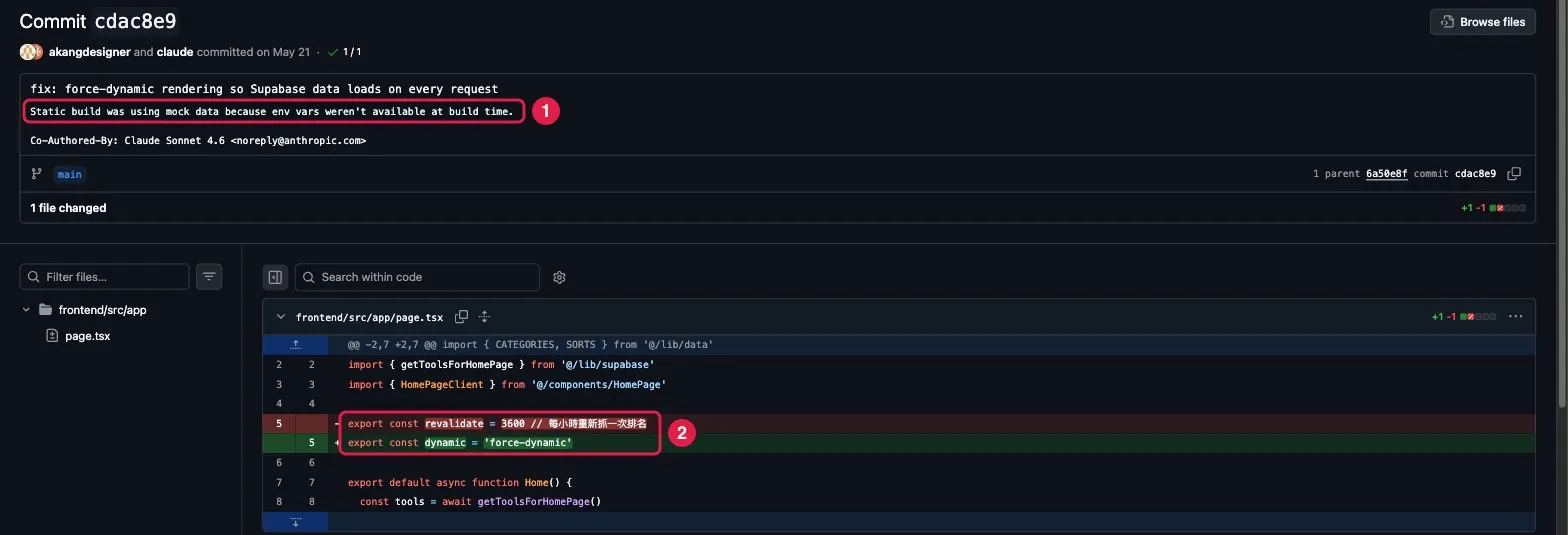Click the old line number 5 gutter
Viewport: 1568px width, 535px height.
(279, 424)
